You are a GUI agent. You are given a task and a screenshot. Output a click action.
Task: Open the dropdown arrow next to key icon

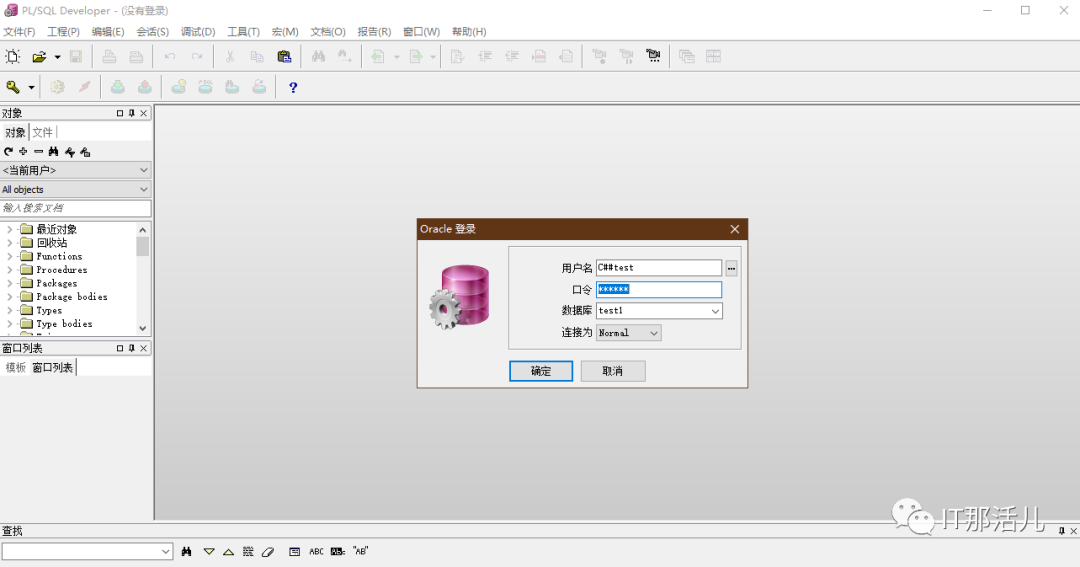[x=31, y=87]
